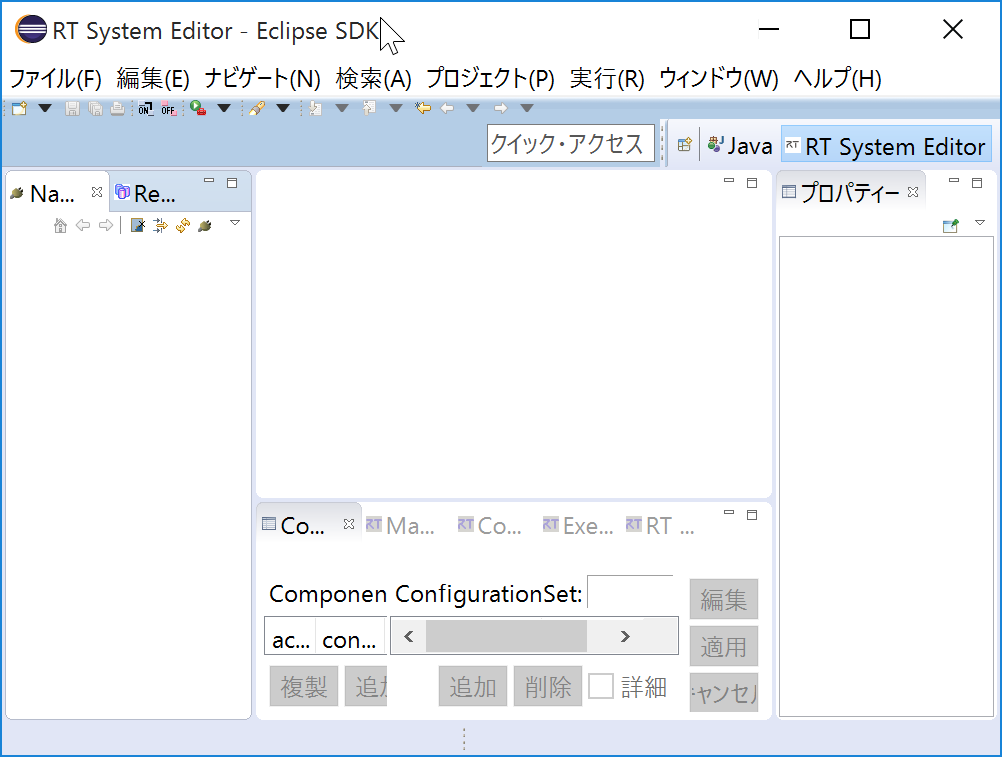This screenshot has height=757, width=1002.
Task: Switch to the Java perspective
Action: [740, 146]
